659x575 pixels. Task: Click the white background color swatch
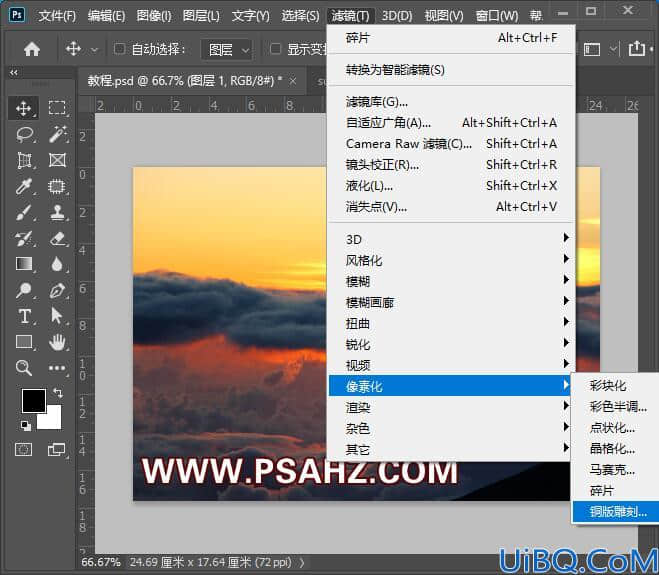pos(51,418)
